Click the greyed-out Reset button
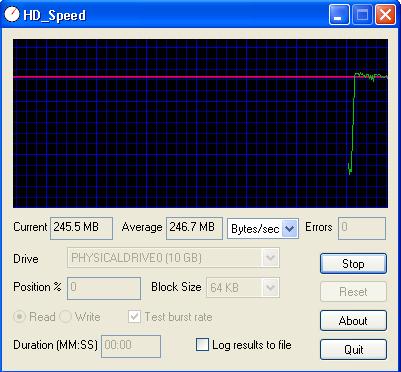This screenshot has width=401, height=372. point(353,292)
